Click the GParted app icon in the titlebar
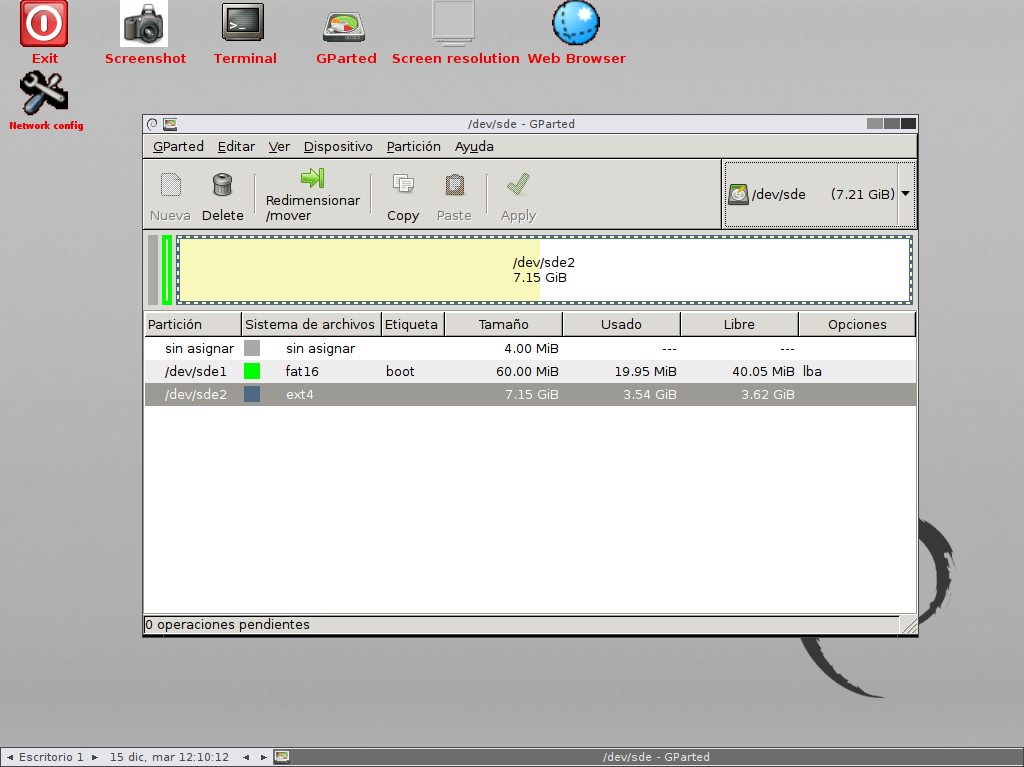The width and height of the screenshot is (1024, 767). coord(170,124)
